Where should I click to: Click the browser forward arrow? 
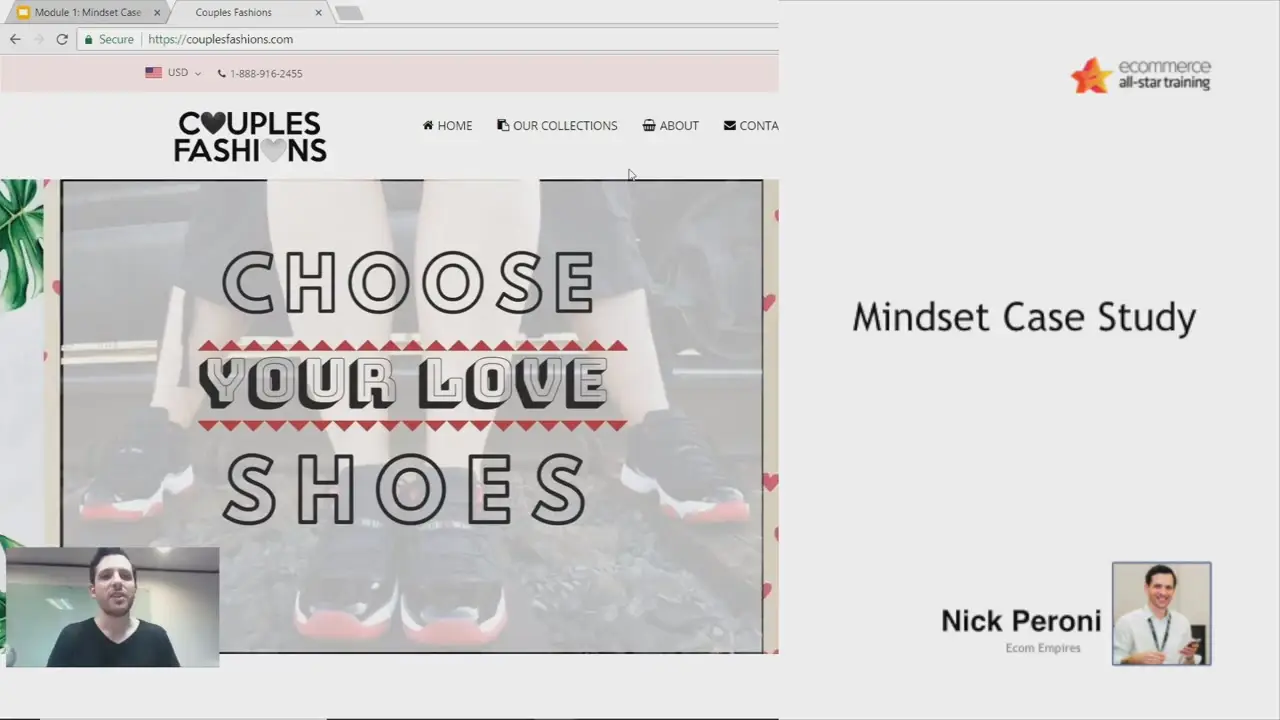(39, 39)
